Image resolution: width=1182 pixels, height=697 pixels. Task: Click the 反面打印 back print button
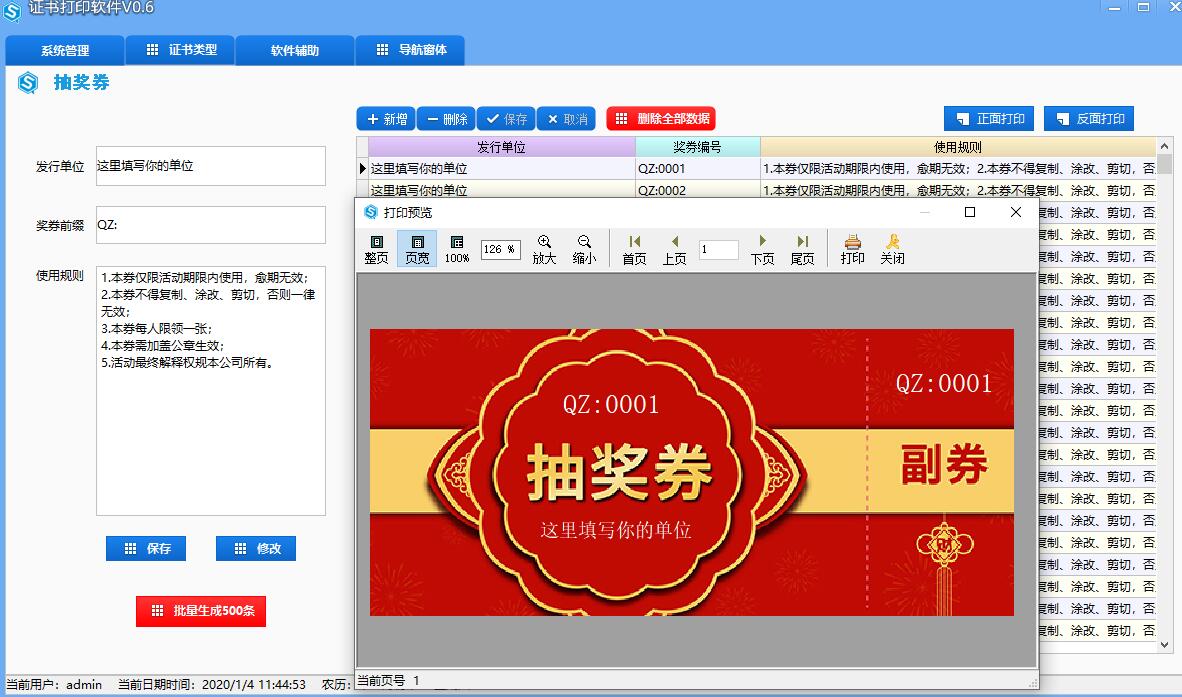1089,119
